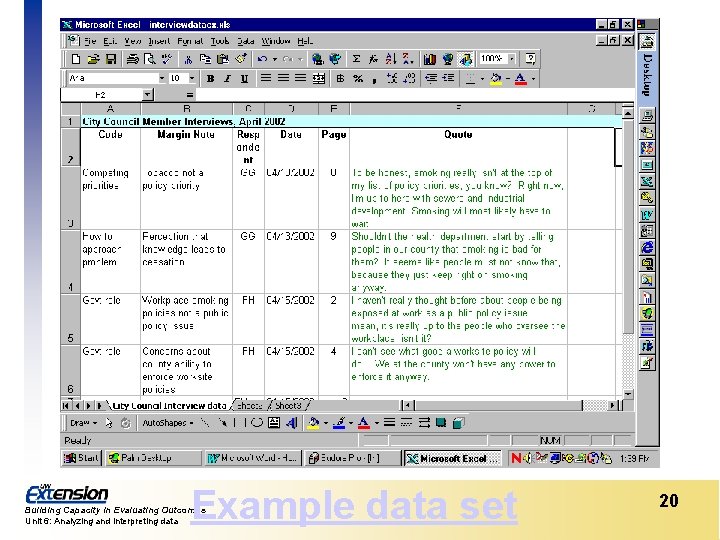Open the Chart Wizard icon
The image size is (720, 540).
pyautogui.click(x=429, y=59)
